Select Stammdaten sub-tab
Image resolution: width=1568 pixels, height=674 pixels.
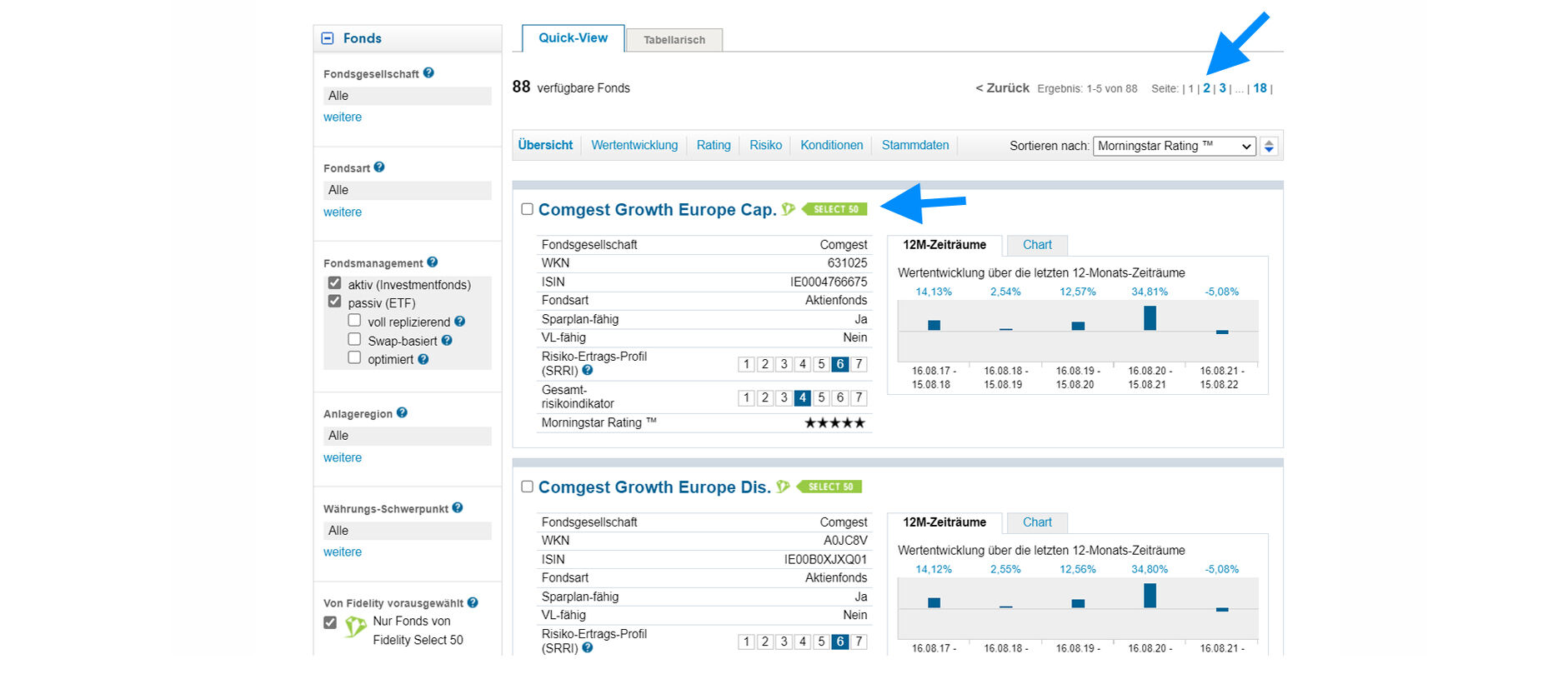(915, 145)
